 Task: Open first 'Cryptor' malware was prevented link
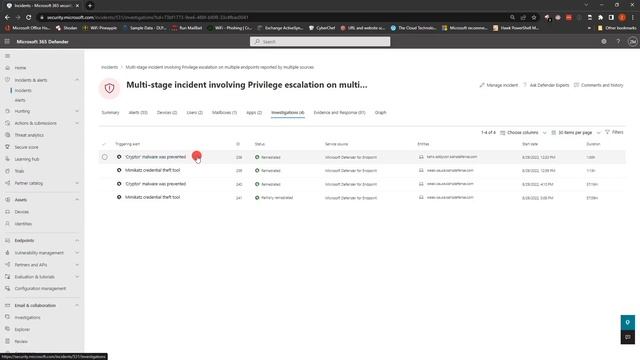pyautogui.click(x=156, y=157)
